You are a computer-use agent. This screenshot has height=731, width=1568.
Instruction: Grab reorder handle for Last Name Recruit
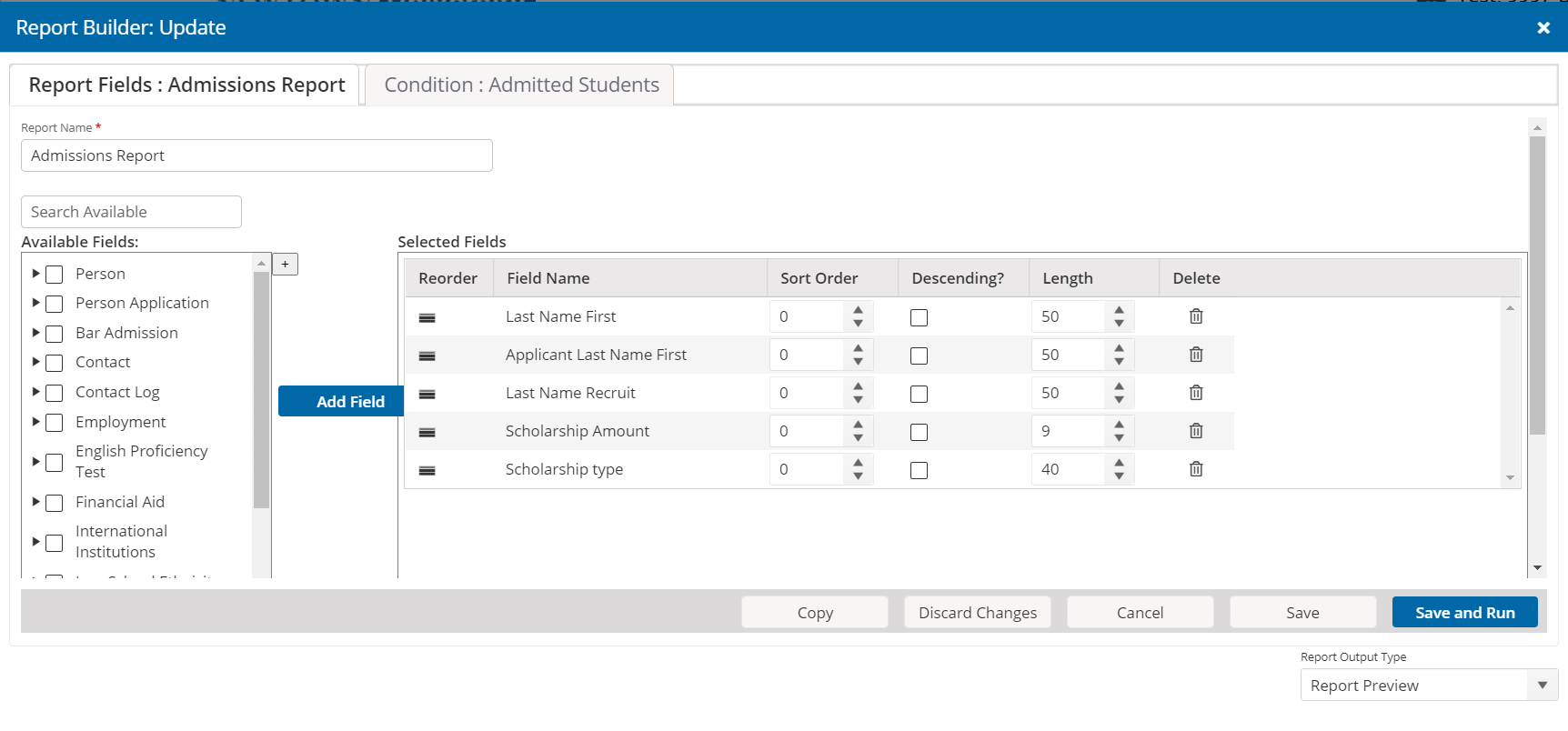(x=427, y=394)
